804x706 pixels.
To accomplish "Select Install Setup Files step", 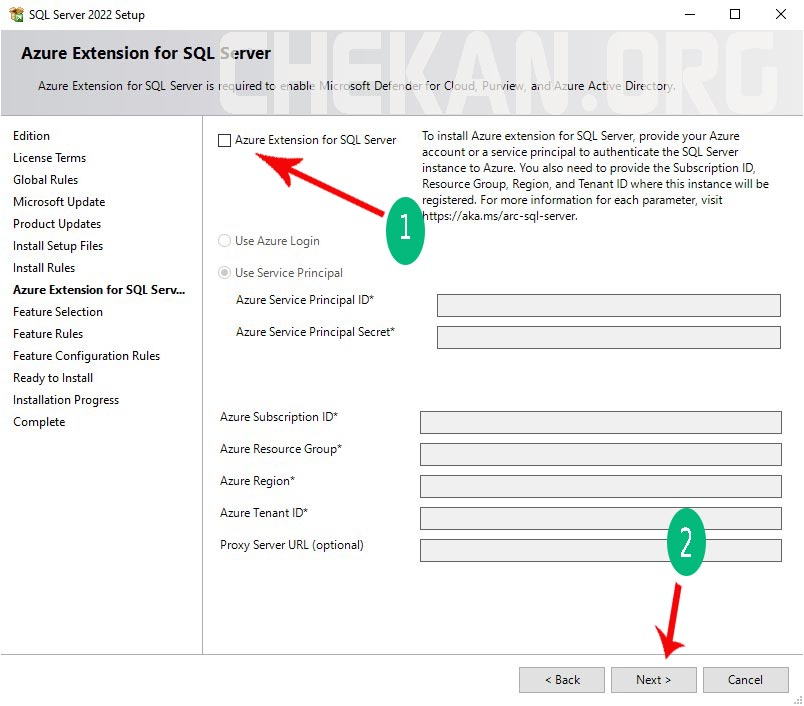I will (58, 246).
